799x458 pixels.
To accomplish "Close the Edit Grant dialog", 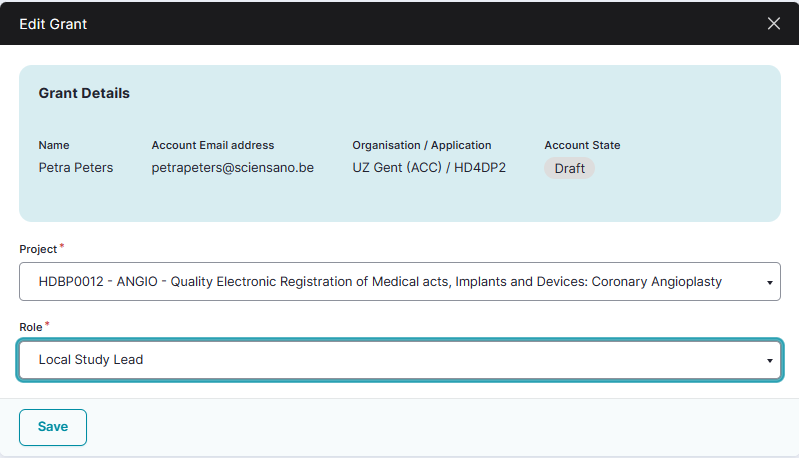I will pos(773,23).
